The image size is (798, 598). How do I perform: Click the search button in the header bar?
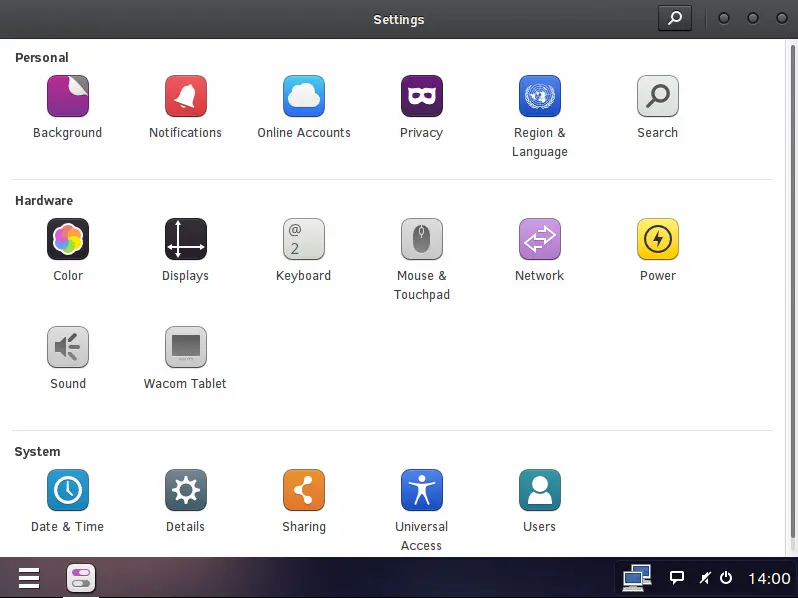pyautogui.click(x=674, y=18)
